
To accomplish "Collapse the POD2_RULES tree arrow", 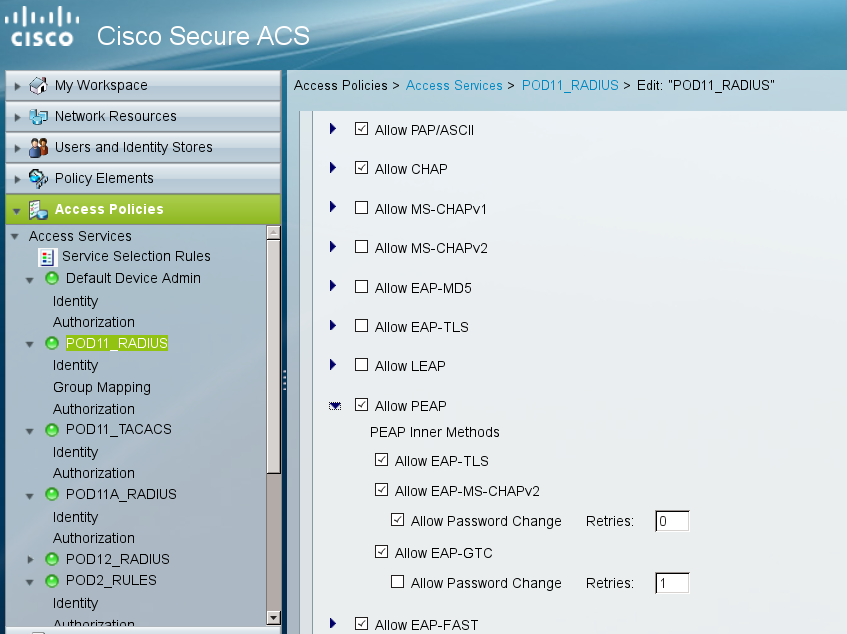I will tap(30, 582).
